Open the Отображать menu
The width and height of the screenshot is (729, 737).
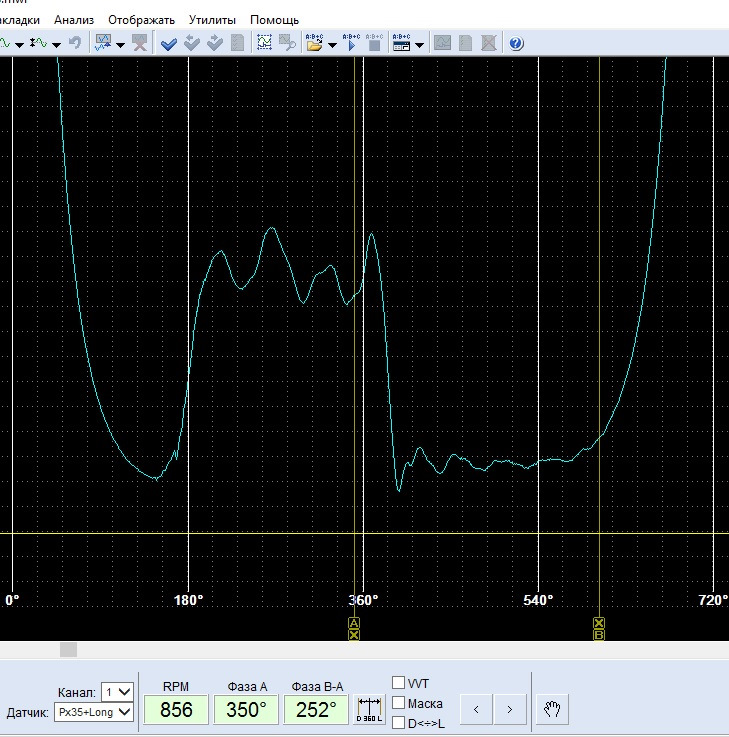point(141,20)
